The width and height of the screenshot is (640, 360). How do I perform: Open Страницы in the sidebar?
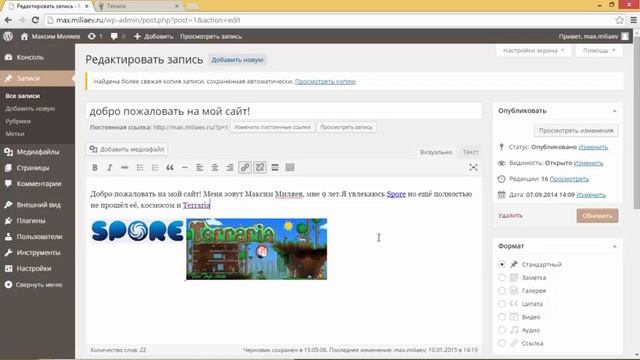(33, 168)
